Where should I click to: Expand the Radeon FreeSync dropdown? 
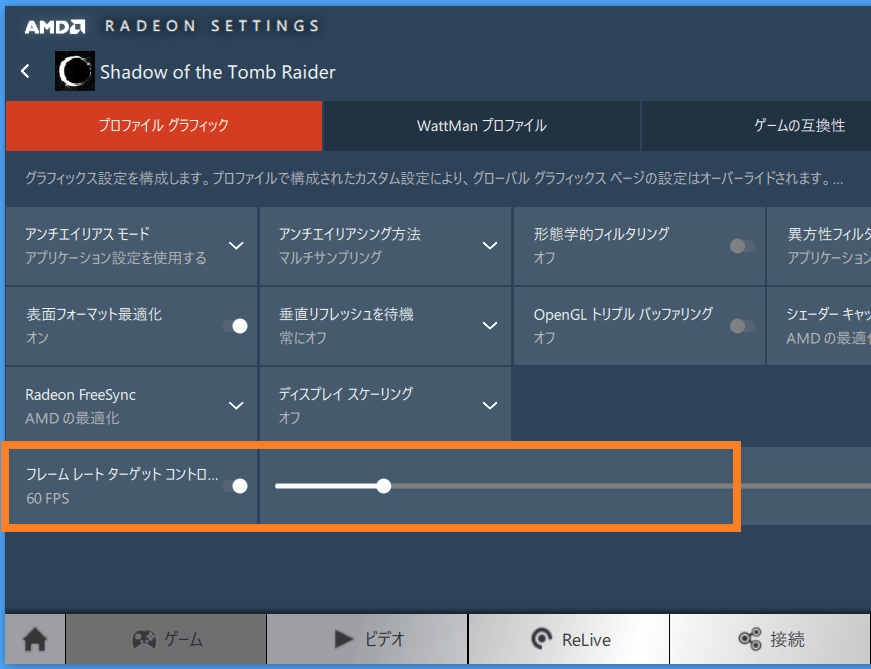236,406
